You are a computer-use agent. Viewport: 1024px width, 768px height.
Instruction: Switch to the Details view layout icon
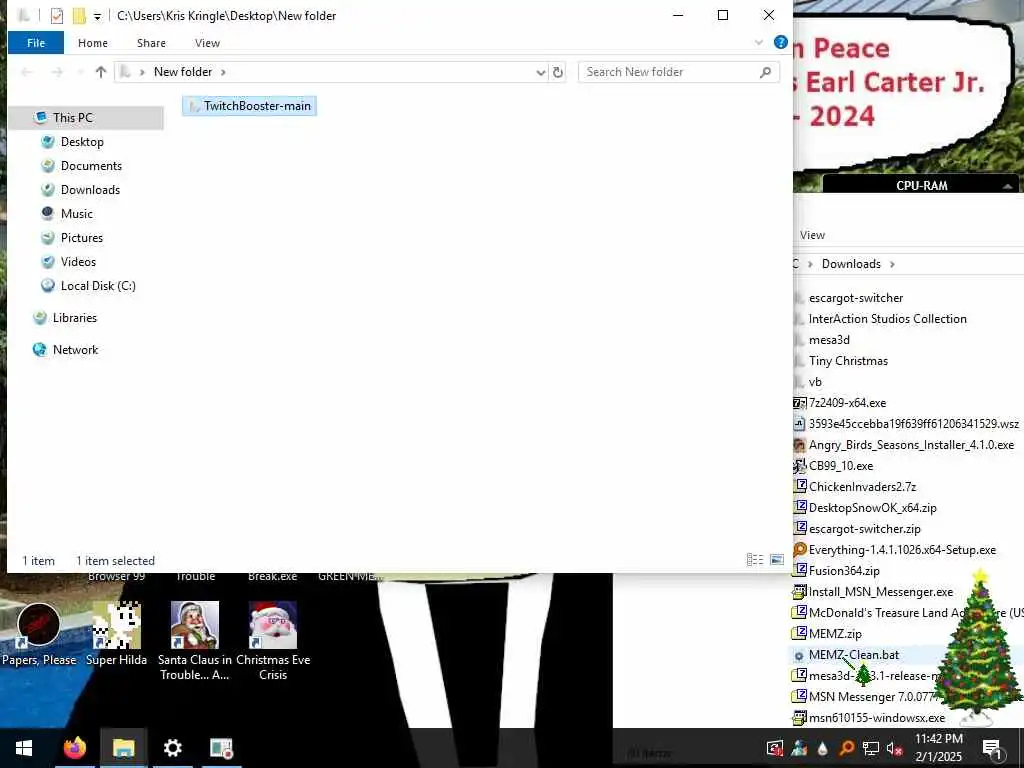(x=755, y=560)
